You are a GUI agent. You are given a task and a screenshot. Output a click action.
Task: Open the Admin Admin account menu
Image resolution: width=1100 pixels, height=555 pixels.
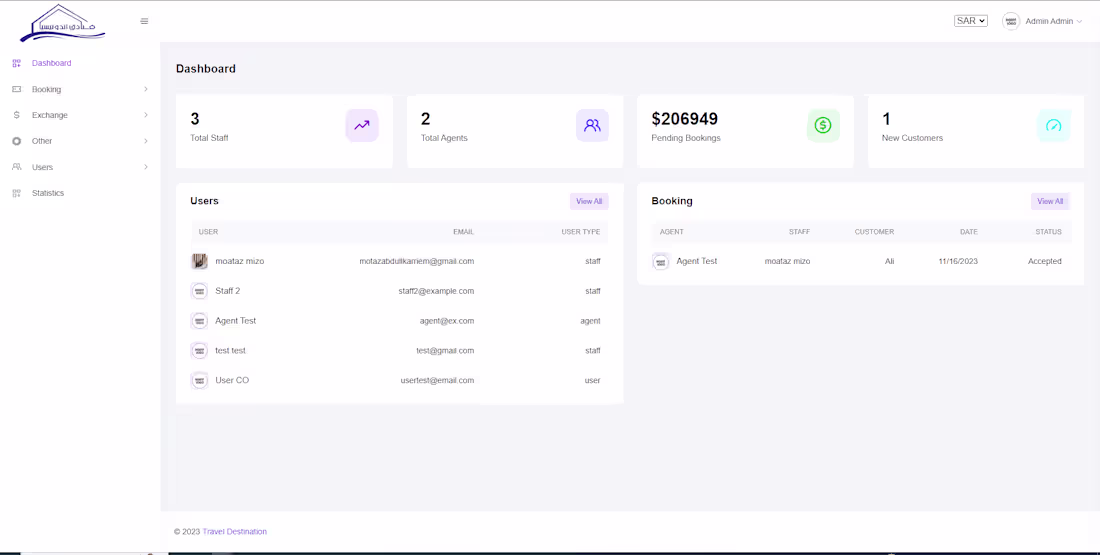pyautogui.click(x=1054, y=21)
